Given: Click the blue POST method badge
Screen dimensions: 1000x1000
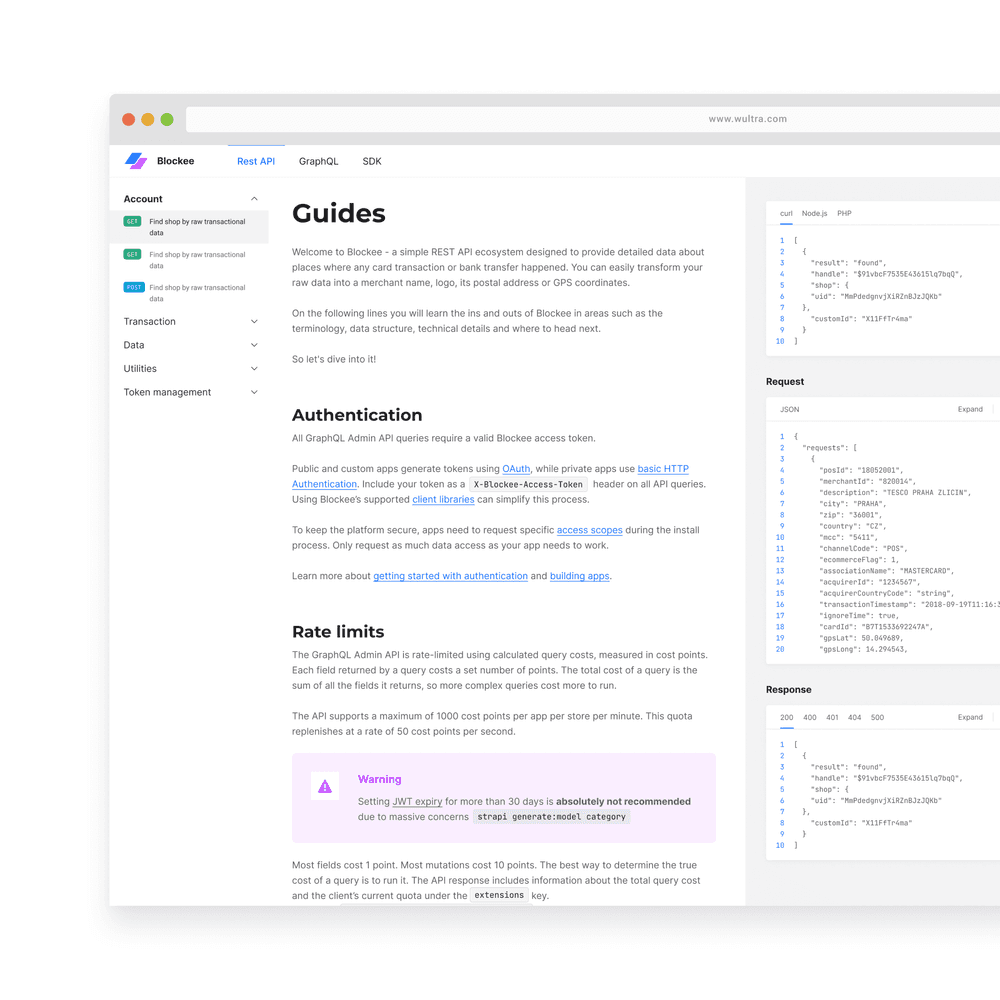Looking at the screenshot, I should point(133,287).
